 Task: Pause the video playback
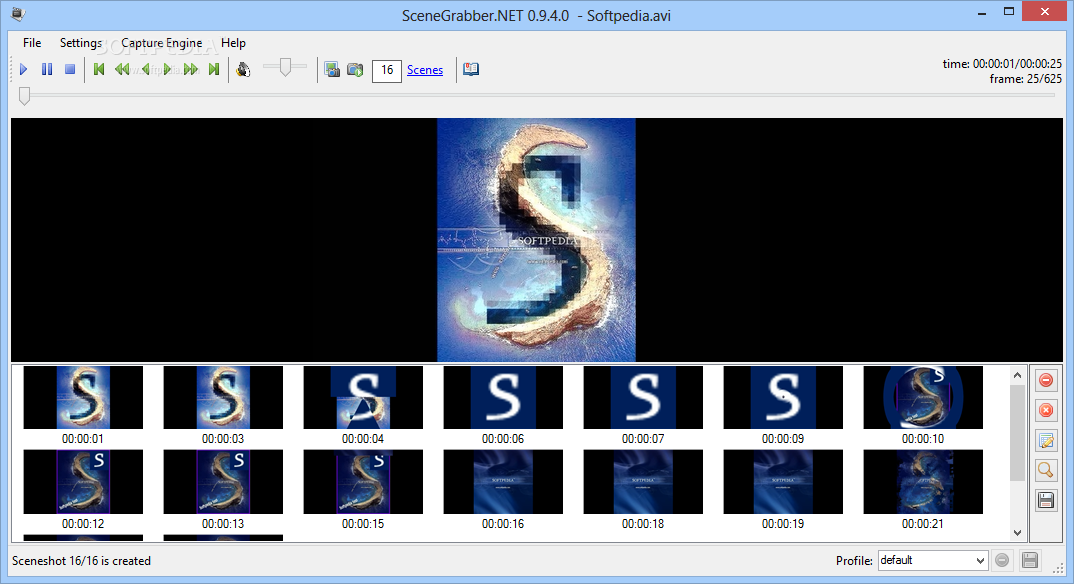[47, 69]
